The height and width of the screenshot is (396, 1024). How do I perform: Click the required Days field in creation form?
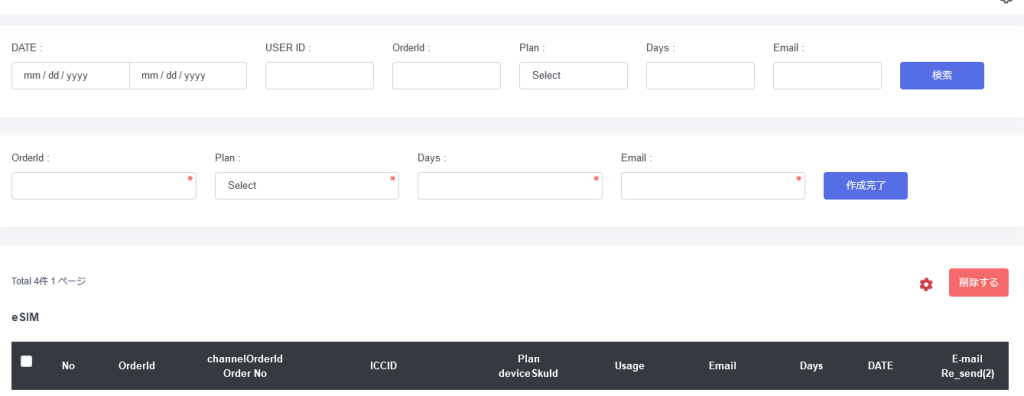point(510,186)
